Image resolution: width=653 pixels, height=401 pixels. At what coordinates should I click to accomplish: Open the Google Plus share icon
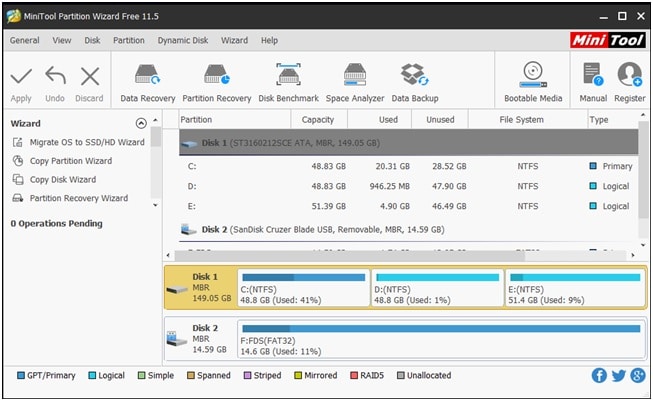click(638, 375)
